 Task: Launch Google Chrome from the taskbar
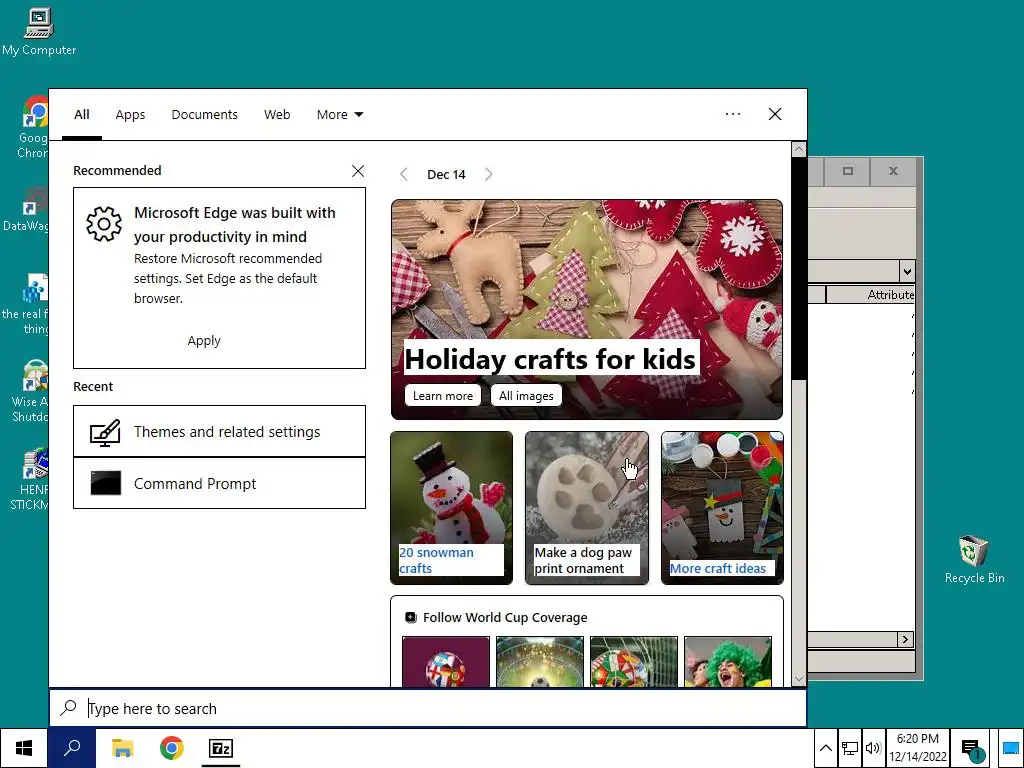[172, 748]
